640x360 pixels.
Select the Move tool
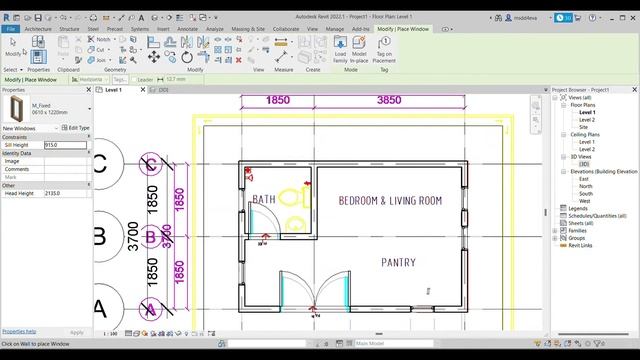pos(153,57)
